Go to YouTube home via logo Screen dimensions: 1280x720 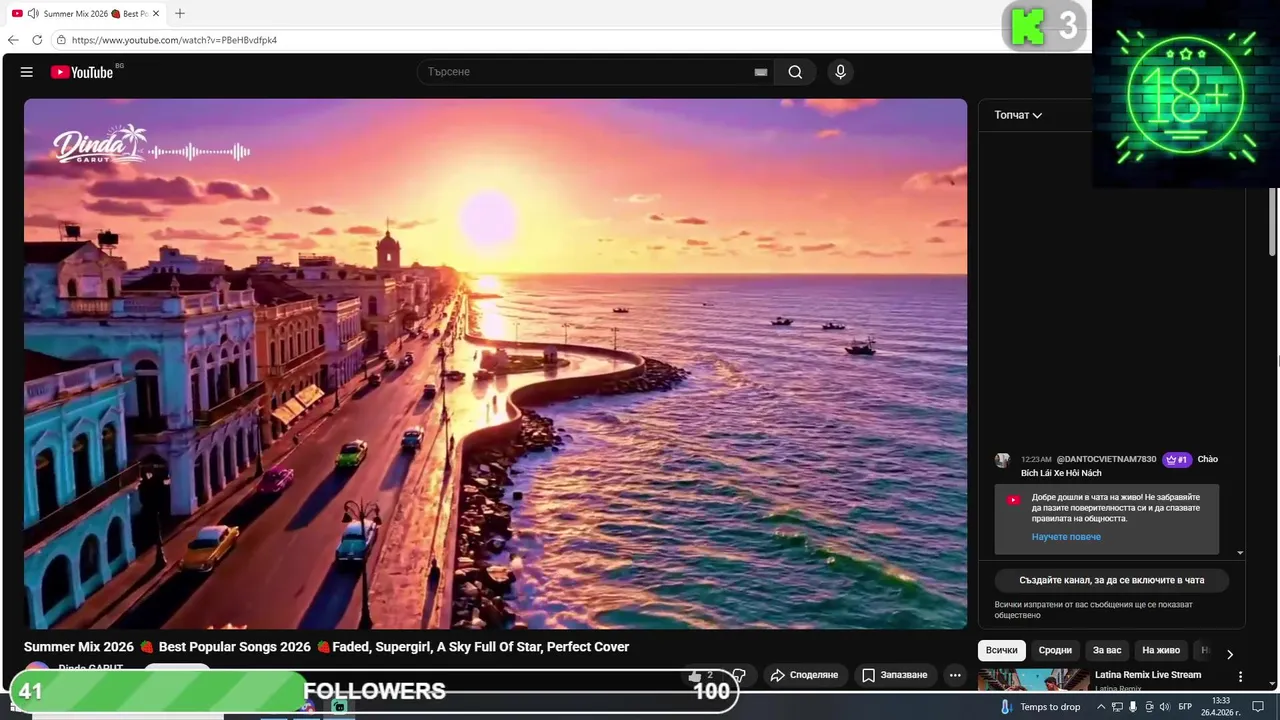coord(82,72)
